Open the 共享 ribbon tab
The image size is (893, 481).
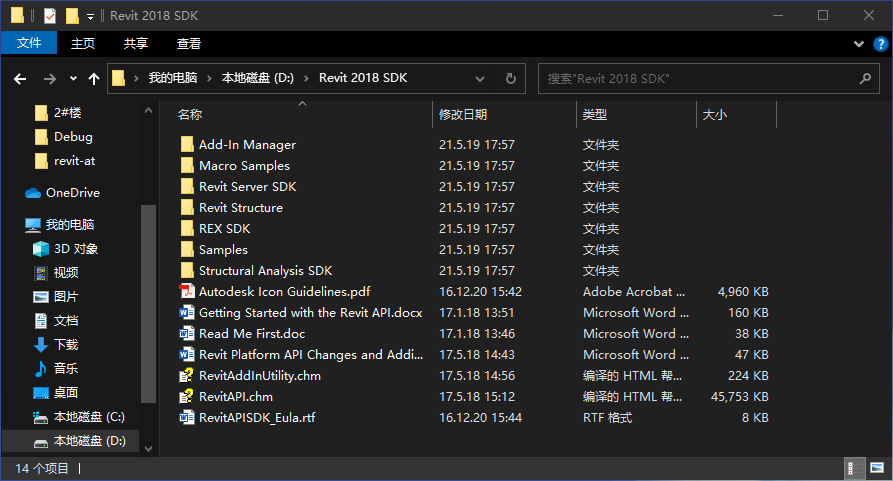pyautogui.click(x=136, y=43)
